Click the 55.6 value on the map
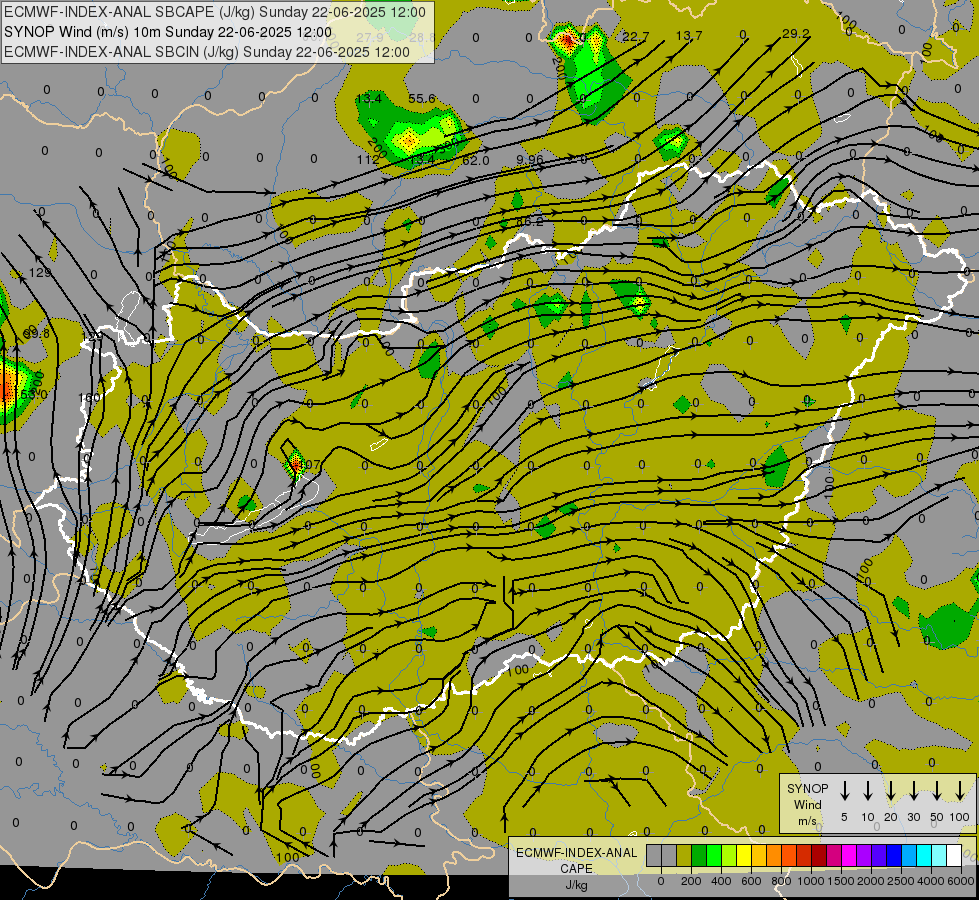 422,99
